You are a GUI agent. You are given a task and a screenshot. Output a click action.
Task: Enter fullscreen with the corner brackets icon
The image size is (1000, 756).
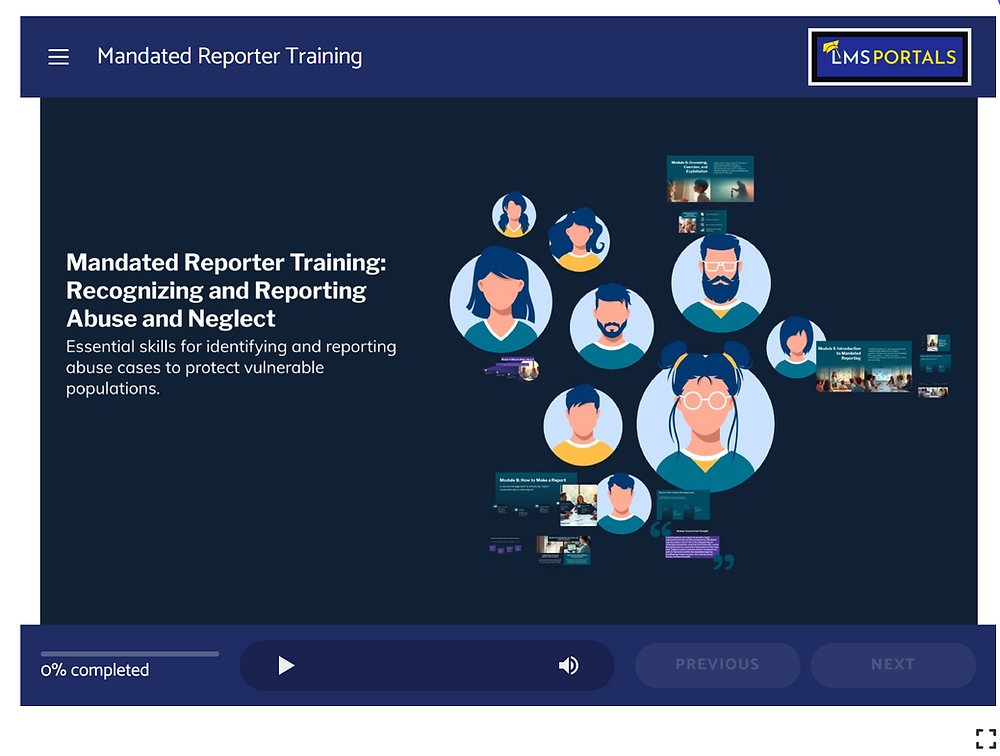click(985, 739)
